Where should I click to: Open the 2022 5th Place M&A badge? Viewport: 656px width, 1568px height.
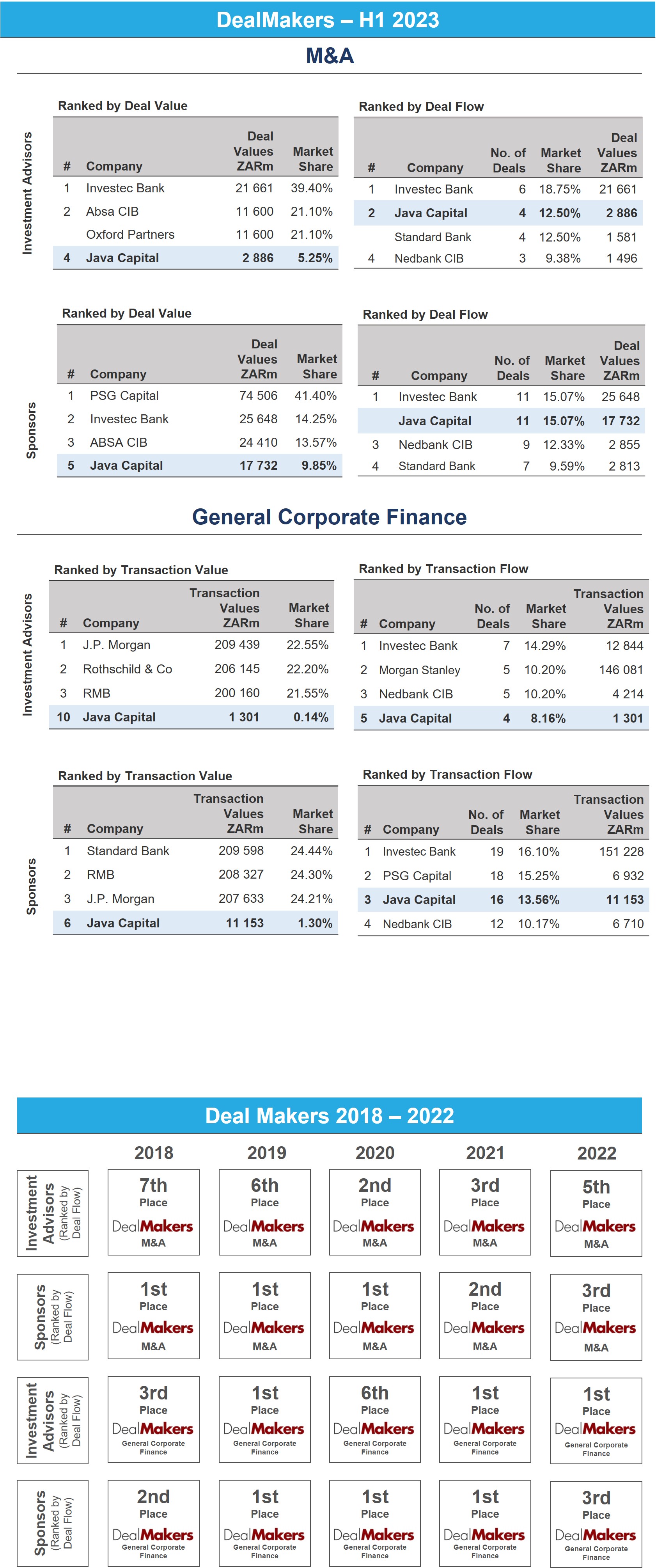(596, 1213)
